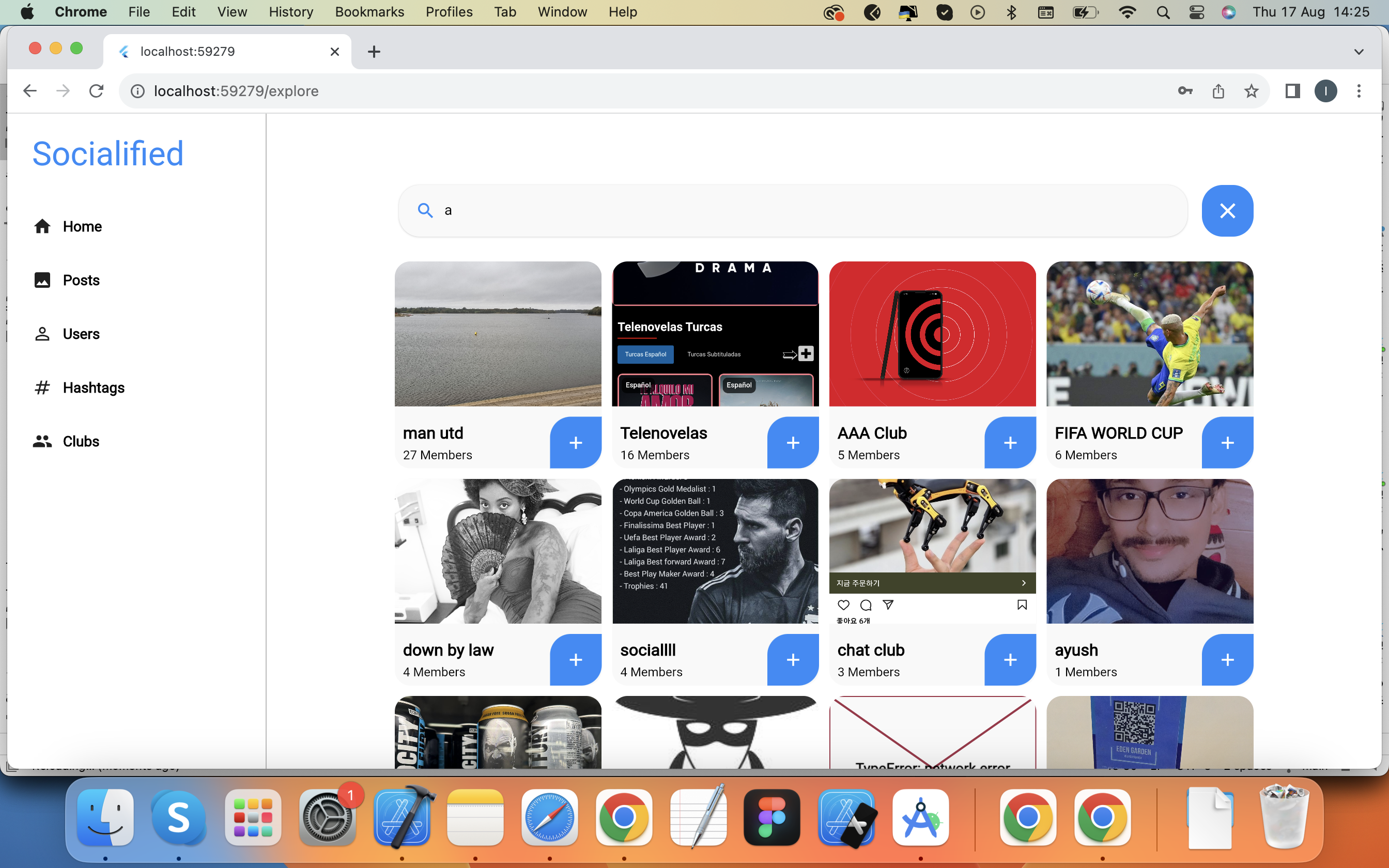Add FIFA WORLD CUP club with plus
This screenshot has height=868, width=1389.
coord(1227,443)
